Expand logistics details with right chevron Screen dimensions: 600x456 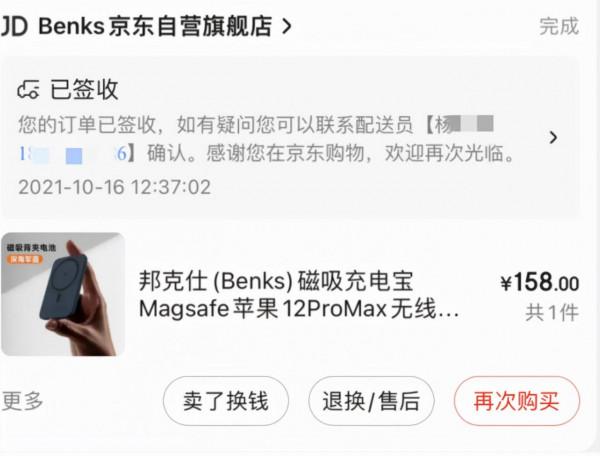tap(553, 137)
